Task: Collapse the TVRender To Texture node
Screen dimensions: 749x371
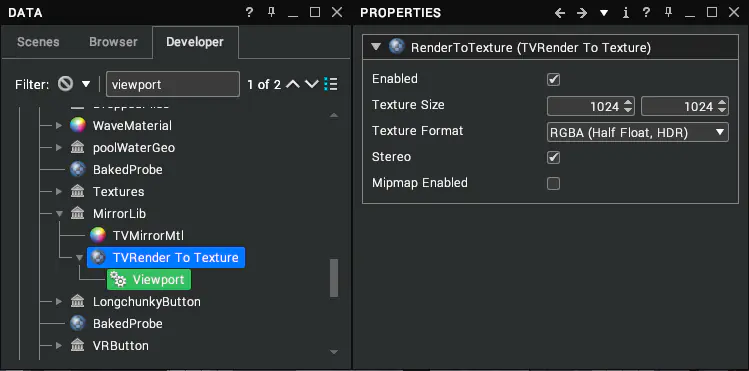Action: click(79, 258)
